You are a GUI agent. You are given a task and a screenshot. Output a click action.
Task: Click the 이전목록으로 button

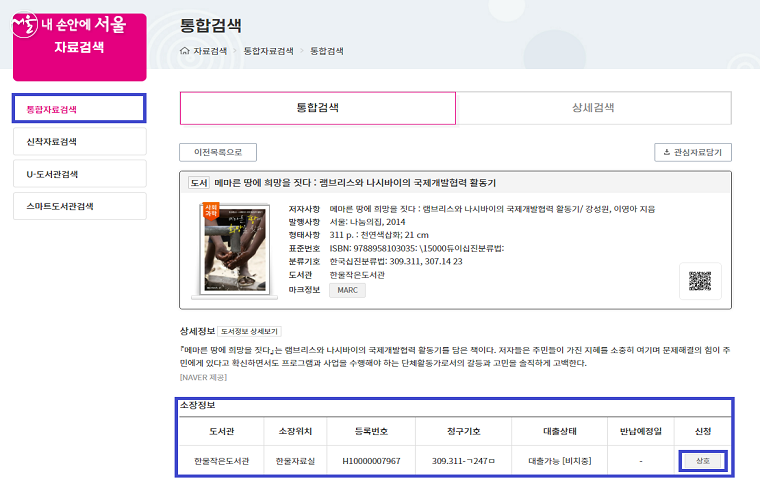coord(218,152)
